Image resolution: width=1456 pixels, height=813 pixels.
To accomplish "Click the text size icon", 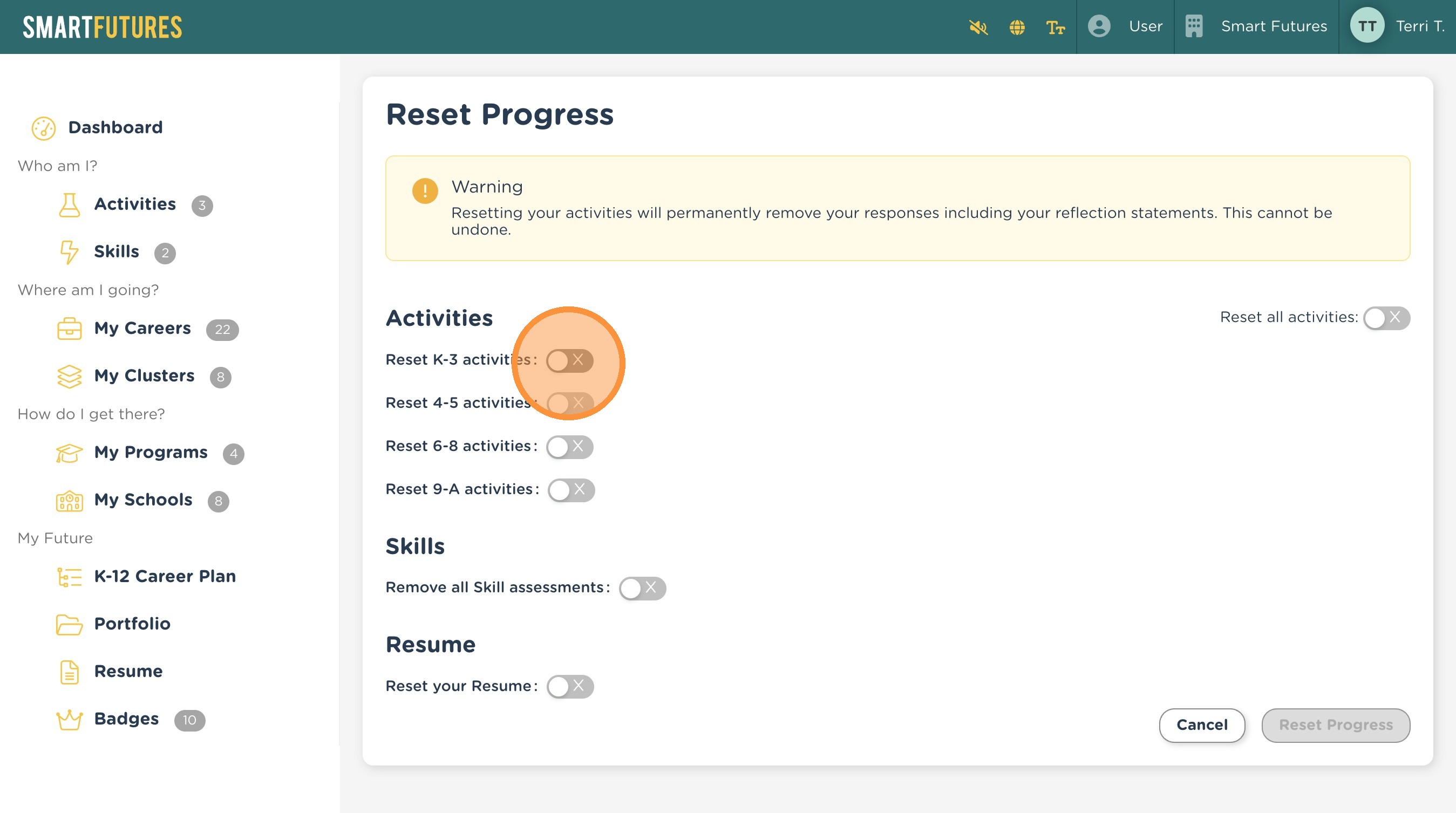I will point(1054,26).
